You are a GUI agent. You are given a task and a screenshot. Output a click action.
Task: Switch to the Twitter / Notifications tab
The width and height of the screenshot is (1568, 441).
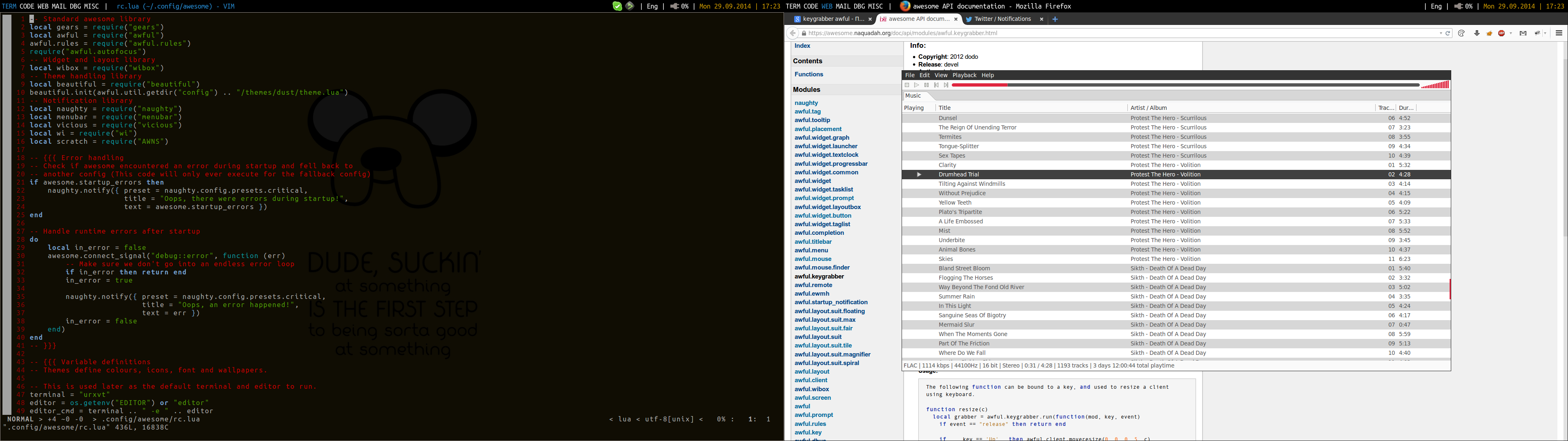1002,19
